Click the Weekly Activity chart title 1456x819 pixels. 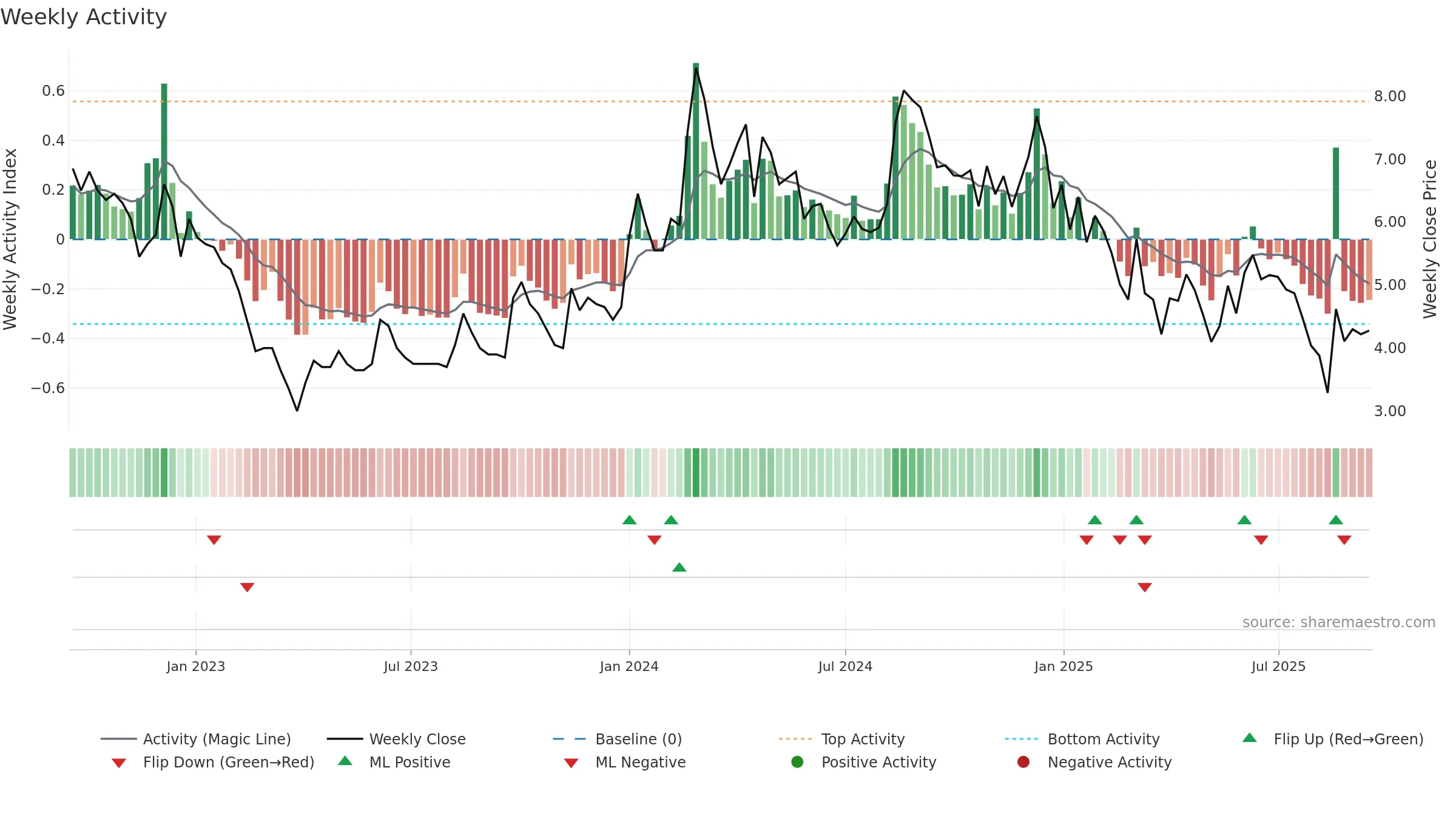click(84, 17)
